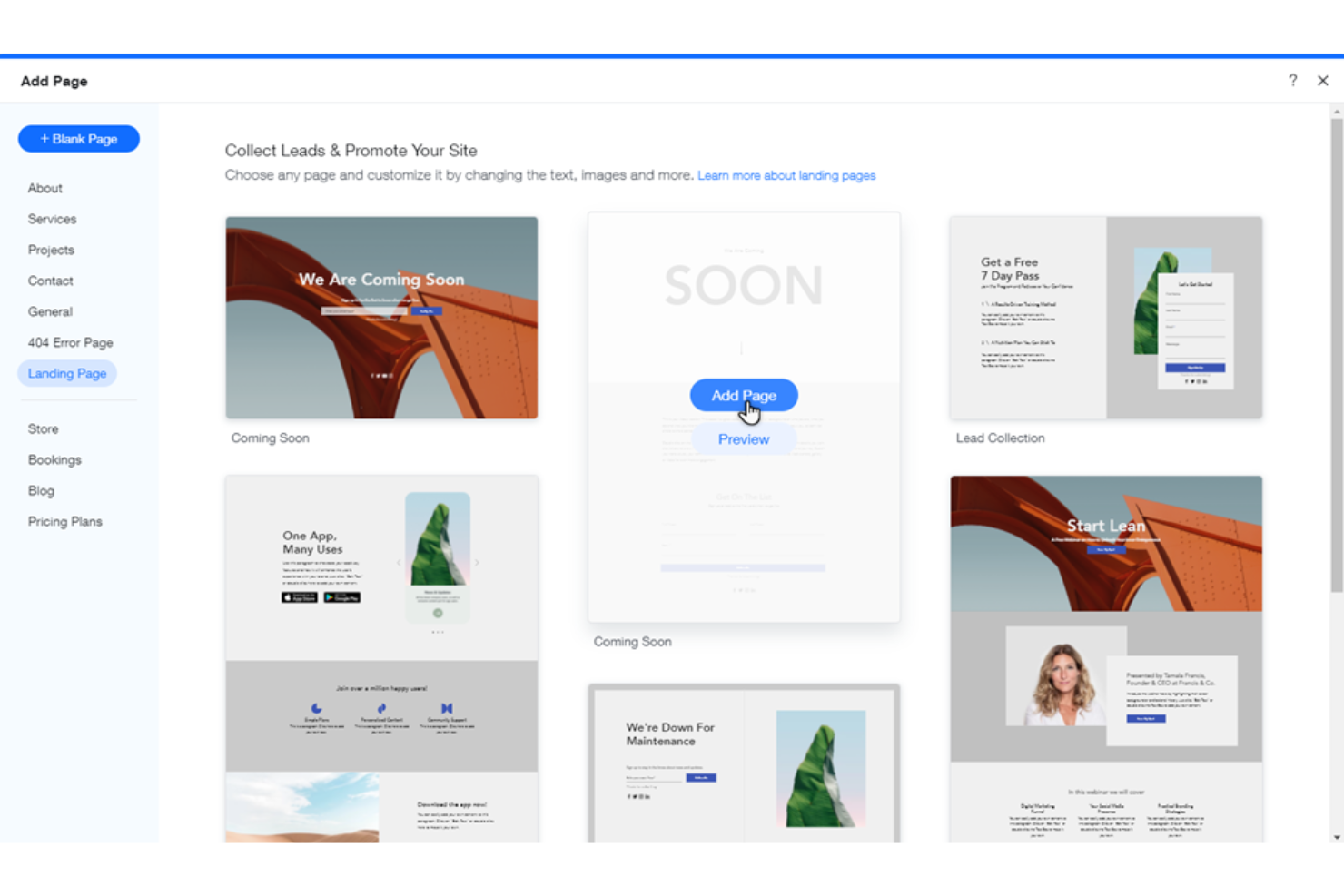Open the Projects page category
The width and height of the screenshot is (1344, 896).
(51, 250)
